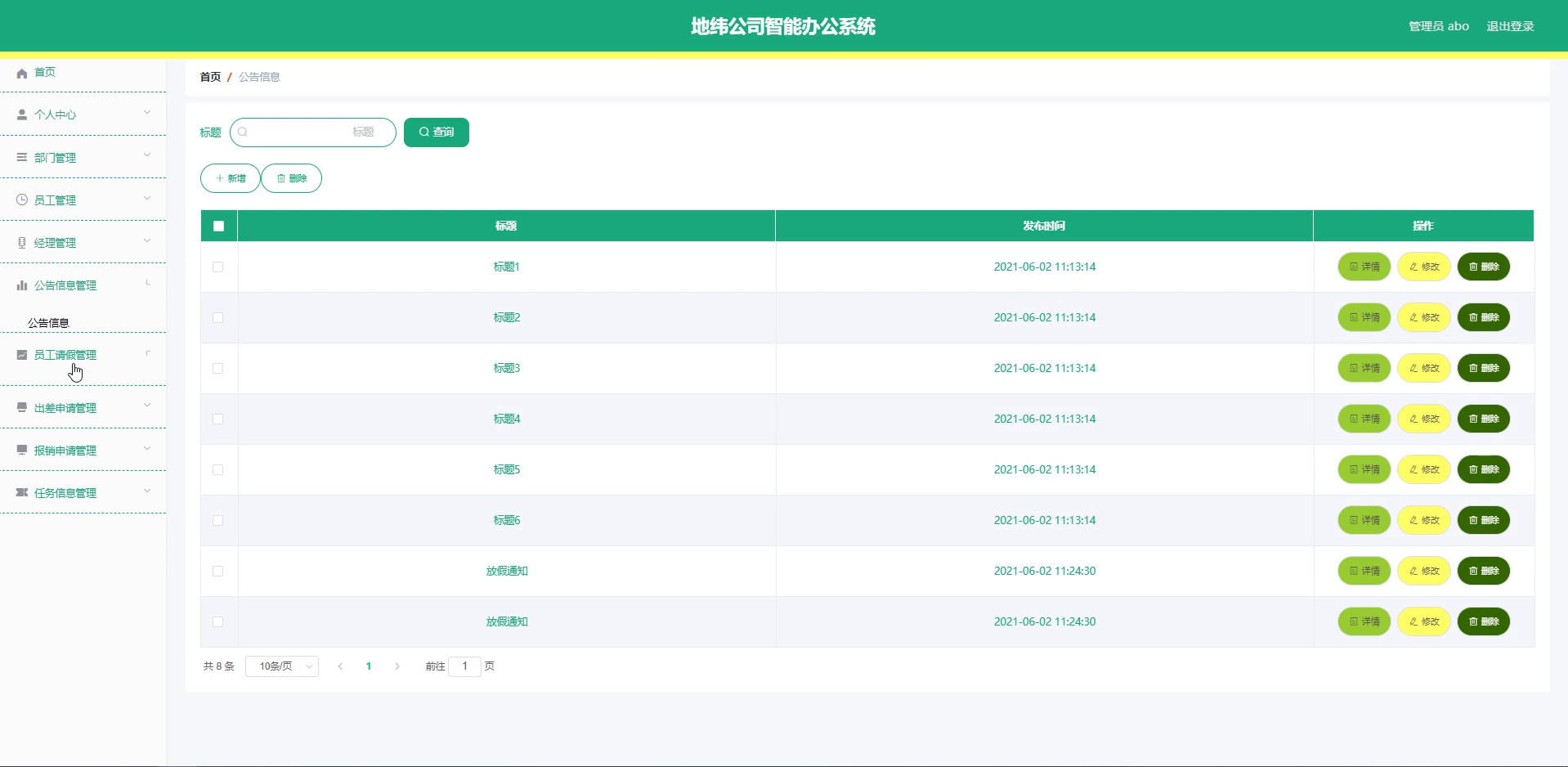Click the 管理员 abo user label
The width and height of the screenshot is (1568, 767).
point(1439,26)
